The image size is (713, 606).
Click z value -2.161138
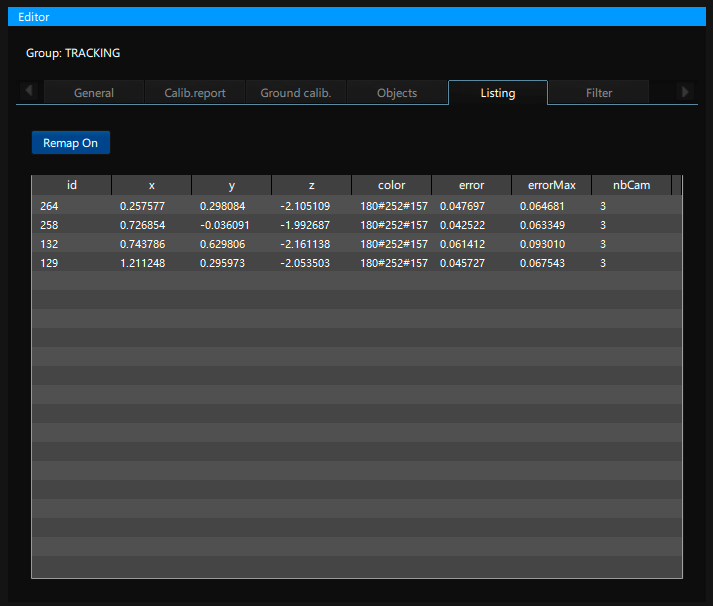tap(305, 244)
